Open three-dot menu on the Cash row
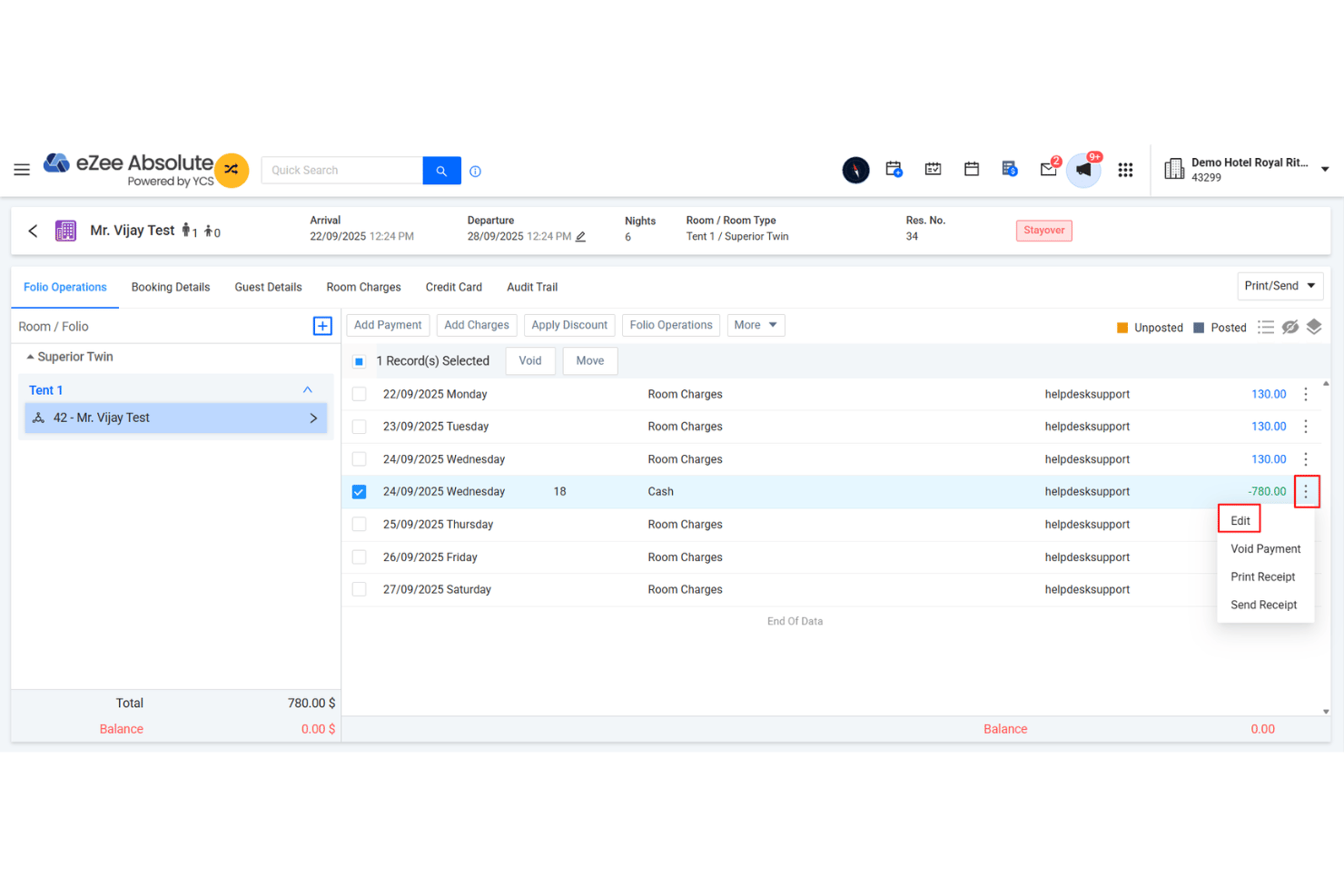Viewport: 1344px width, 896px height. [1306, 492]
